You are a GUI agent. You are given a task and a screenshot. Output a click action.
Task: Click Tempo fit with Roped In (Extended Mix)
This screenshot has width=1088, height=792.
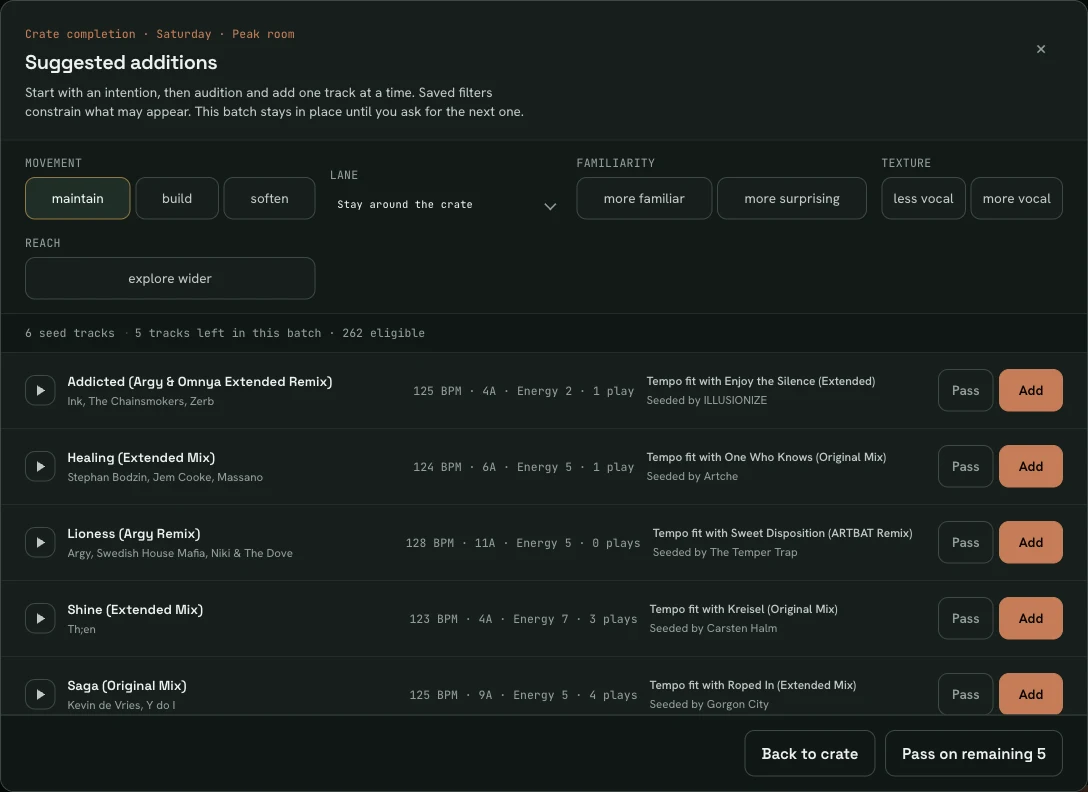753,685
